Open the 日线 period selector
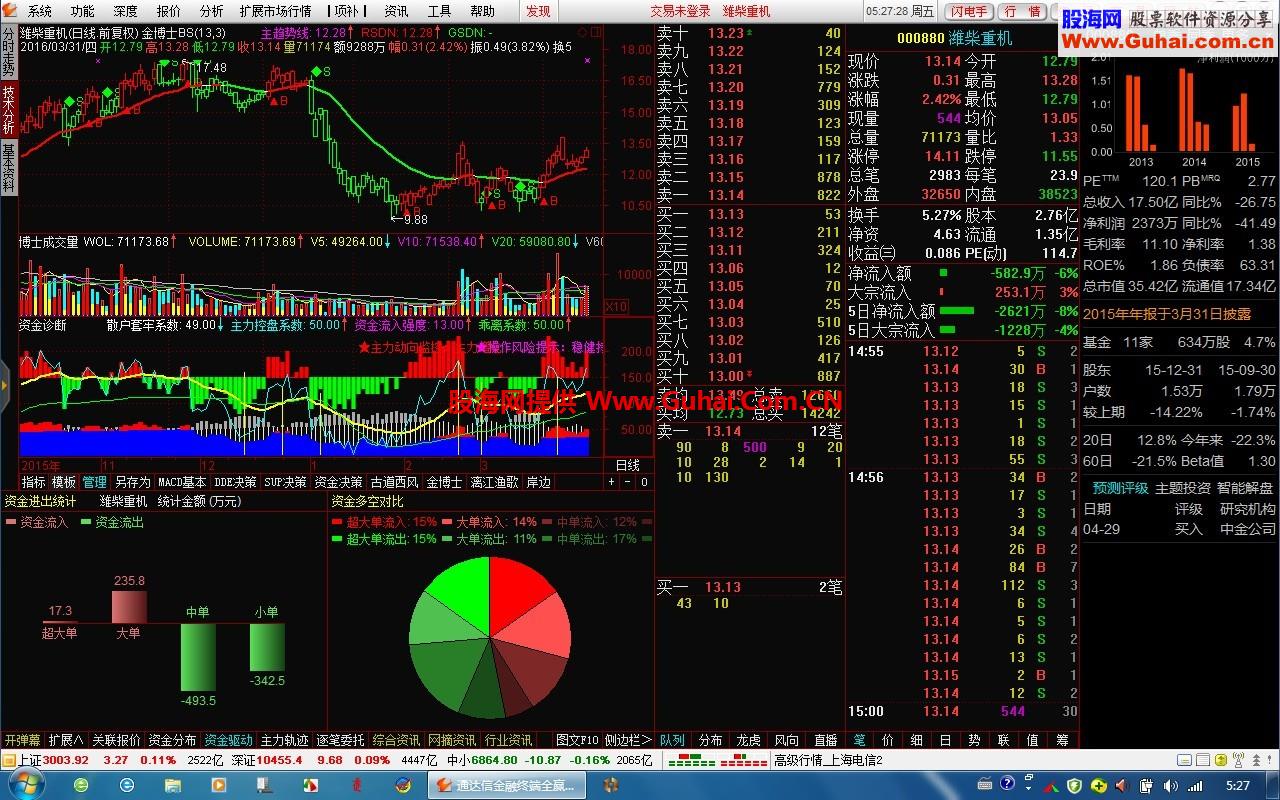This screenshot has height=800, width=1280. click(627, 466)
